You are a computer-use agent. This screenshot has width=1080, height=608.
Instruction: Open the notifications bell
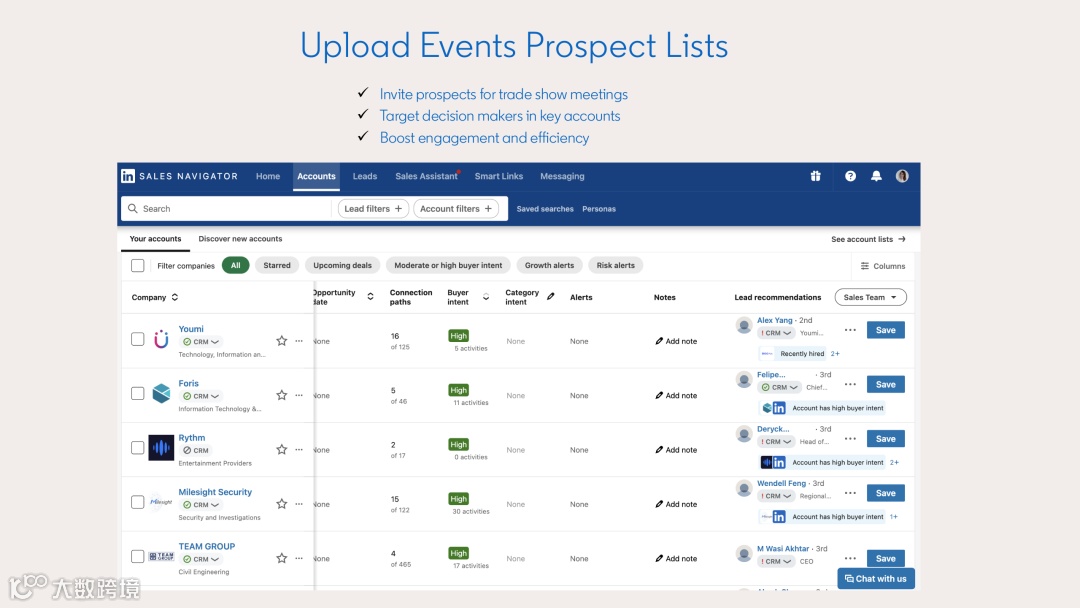point(876,176)
